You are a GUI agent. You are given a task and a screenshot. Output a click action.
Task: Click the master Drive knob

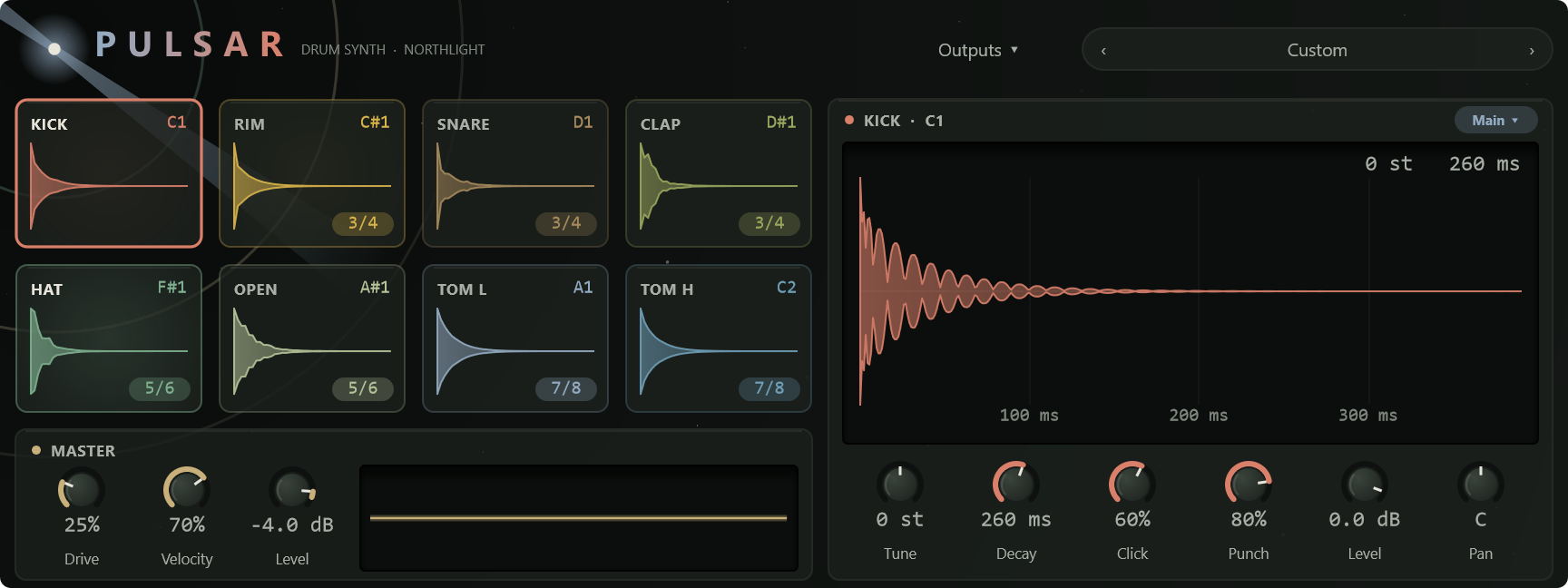82,490
